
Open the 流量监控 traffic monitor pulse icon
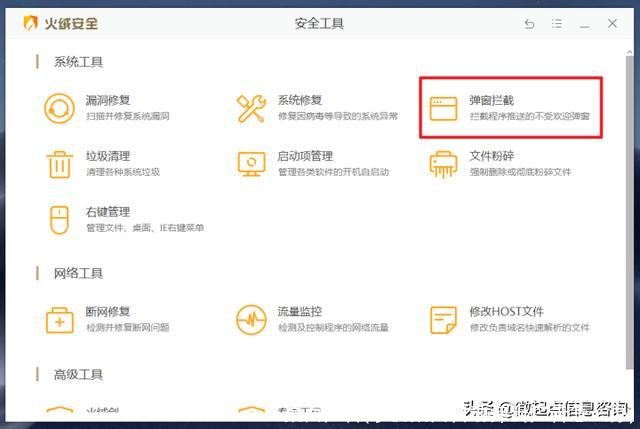(250, 319)
